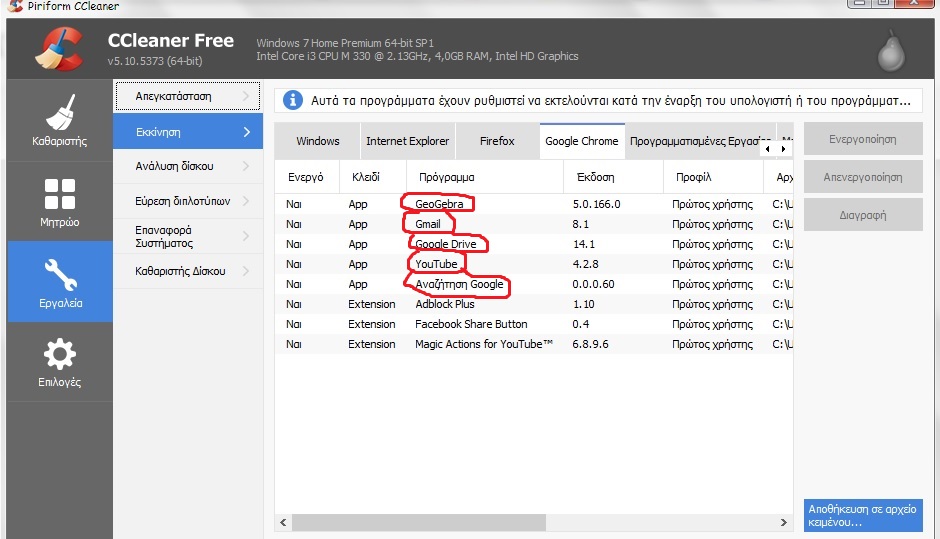Sort by Προφίλ column header
The height and width of the screenshot is (539, 940).
(713, 177)
